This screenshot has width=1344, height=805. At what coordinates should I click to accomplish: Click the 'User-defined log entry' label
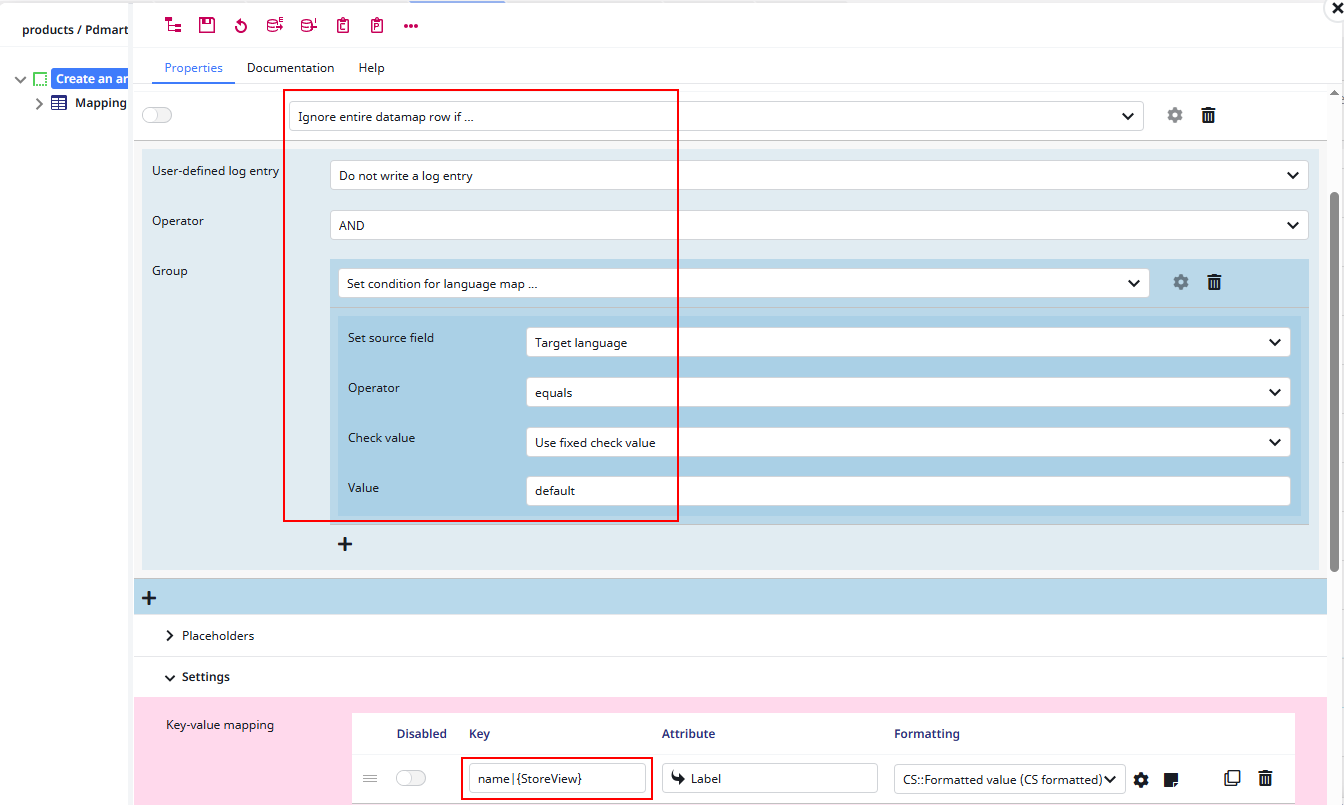point(215,171)
